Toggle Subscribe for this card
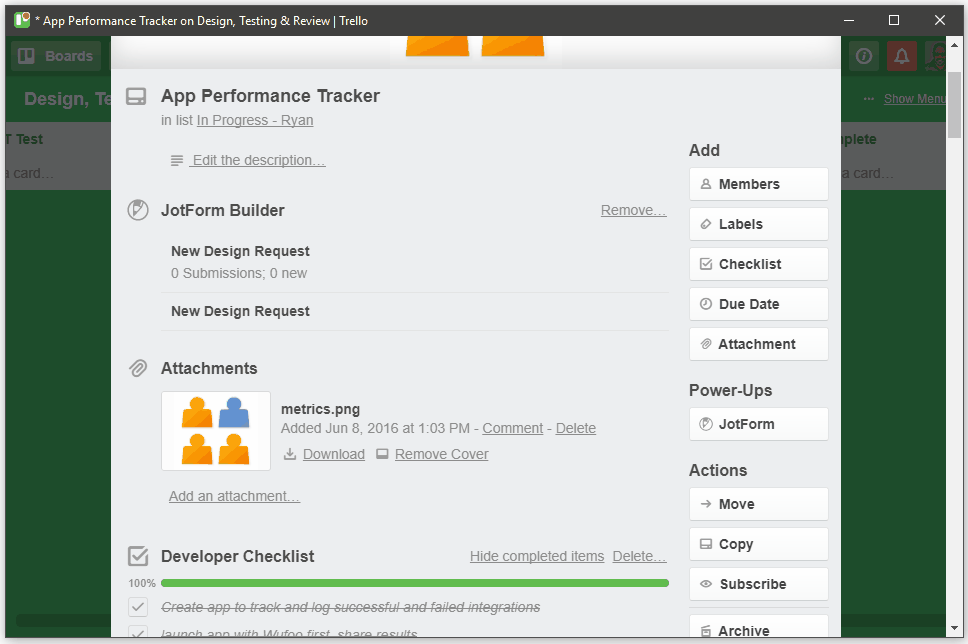 pyautogui.click(x=758, y=584)
